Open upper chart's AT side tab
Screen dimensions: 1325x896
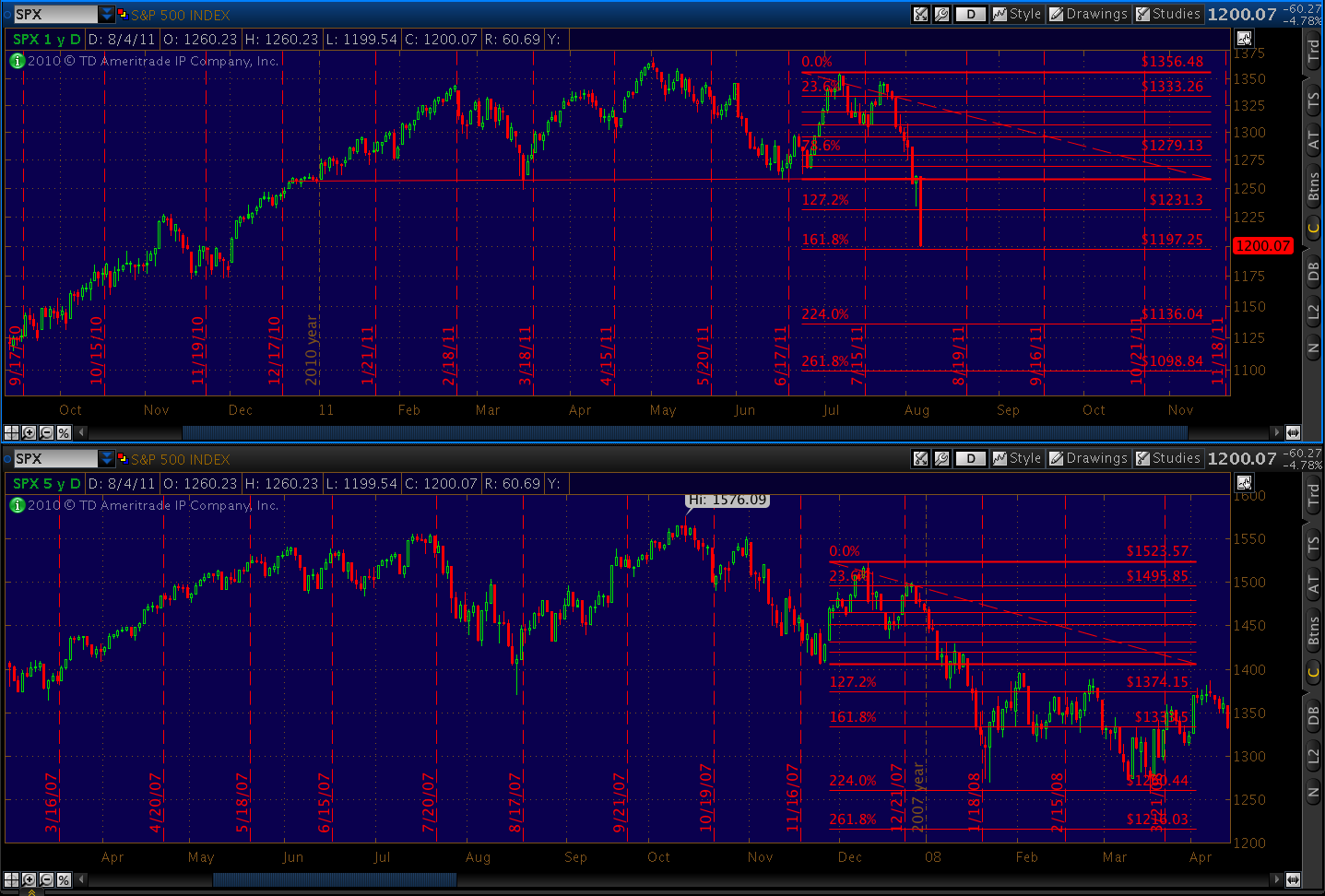coord(1313,140)
